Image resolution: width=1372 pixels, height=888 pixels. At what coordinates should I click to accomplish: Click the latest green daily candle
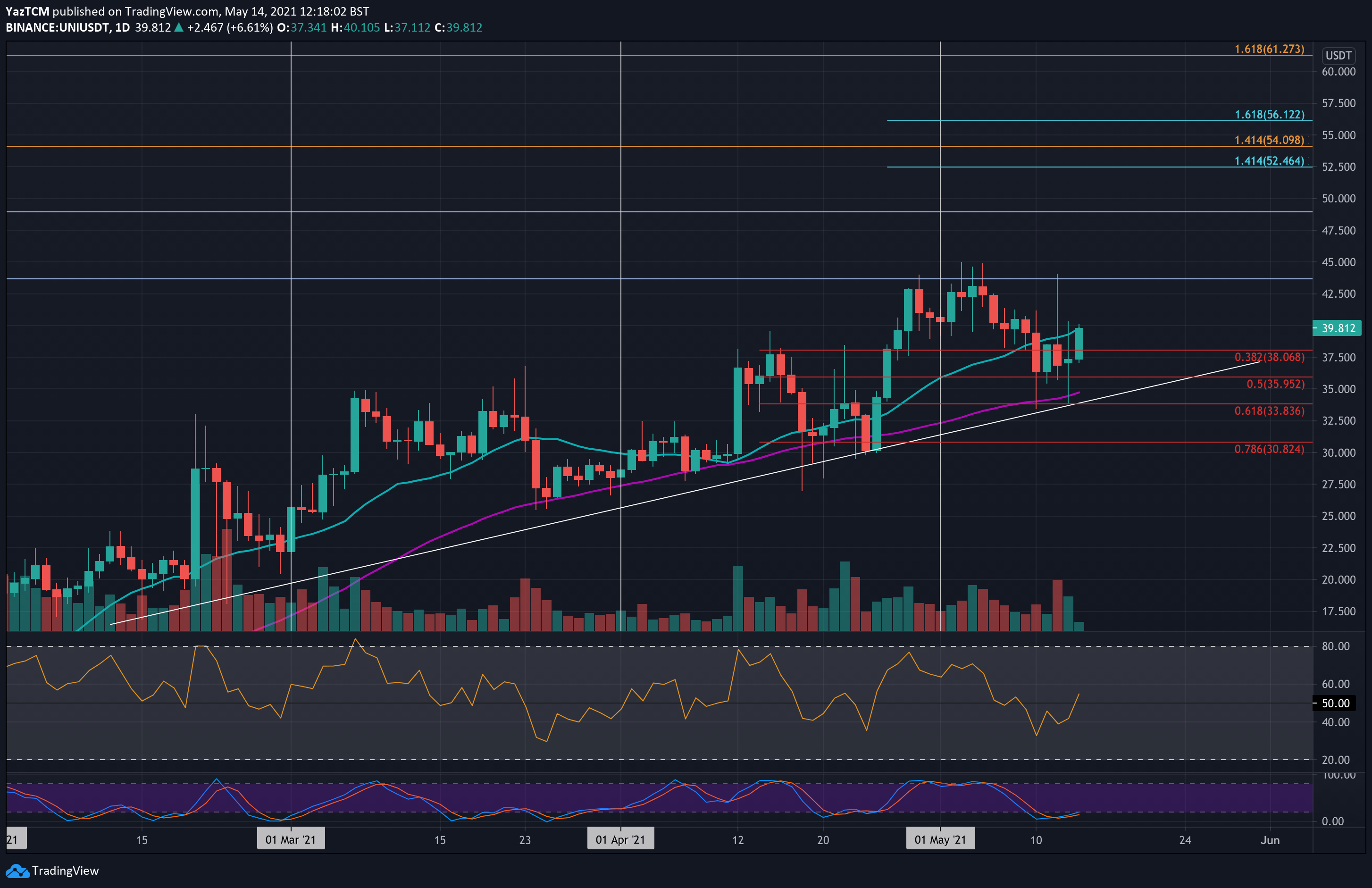[x=1079, y=343]
